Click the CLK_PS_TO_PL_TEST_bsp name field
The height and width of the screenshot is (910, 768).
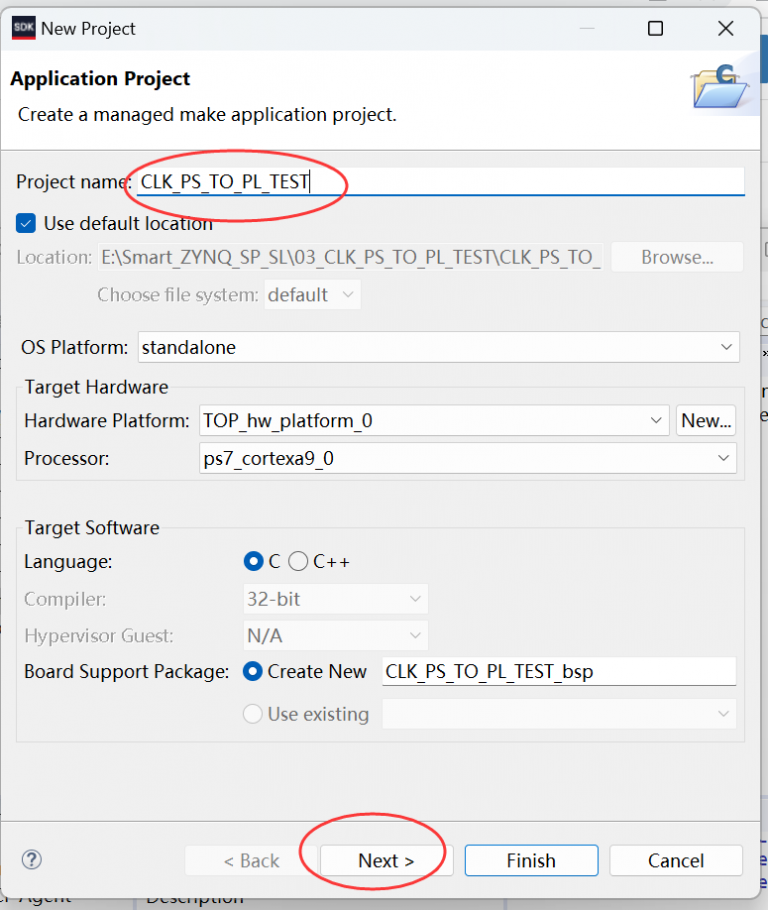[558, 672]
